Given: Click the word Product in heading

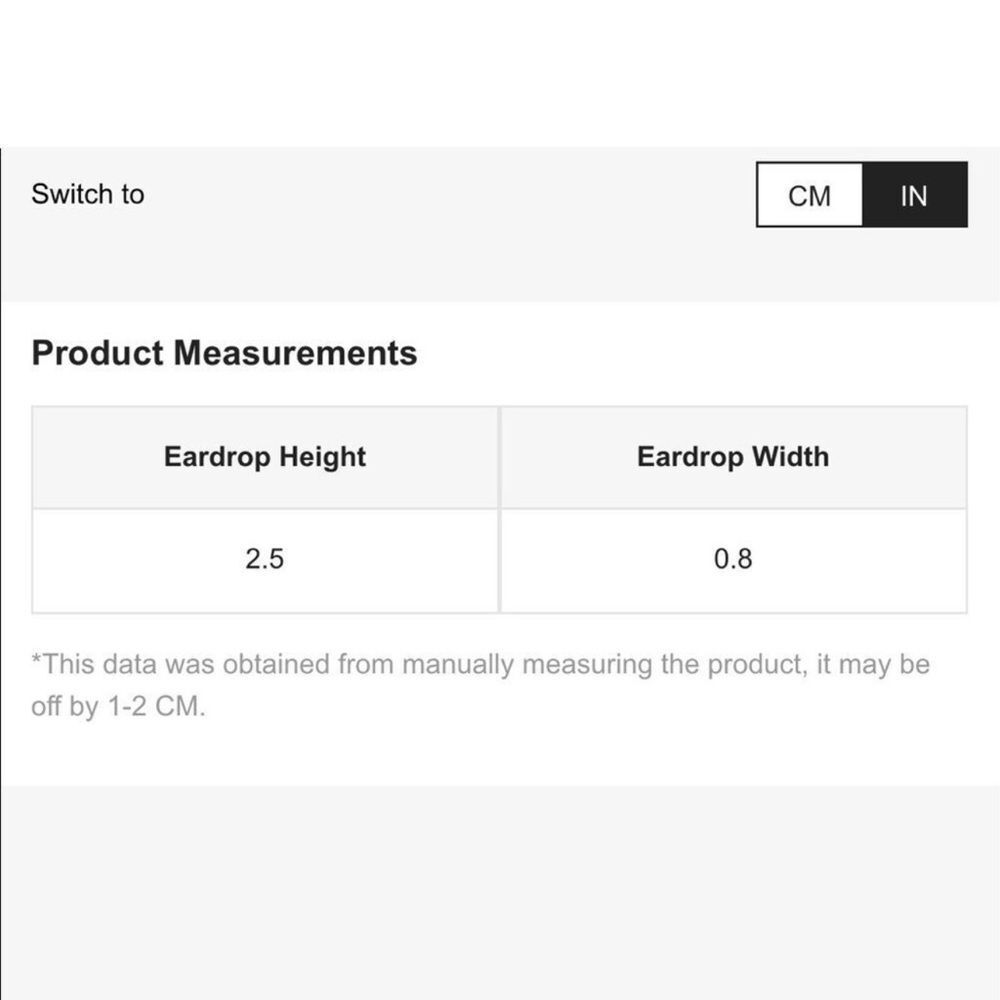Looking at the screenshot, I should [x=98, y=353].
